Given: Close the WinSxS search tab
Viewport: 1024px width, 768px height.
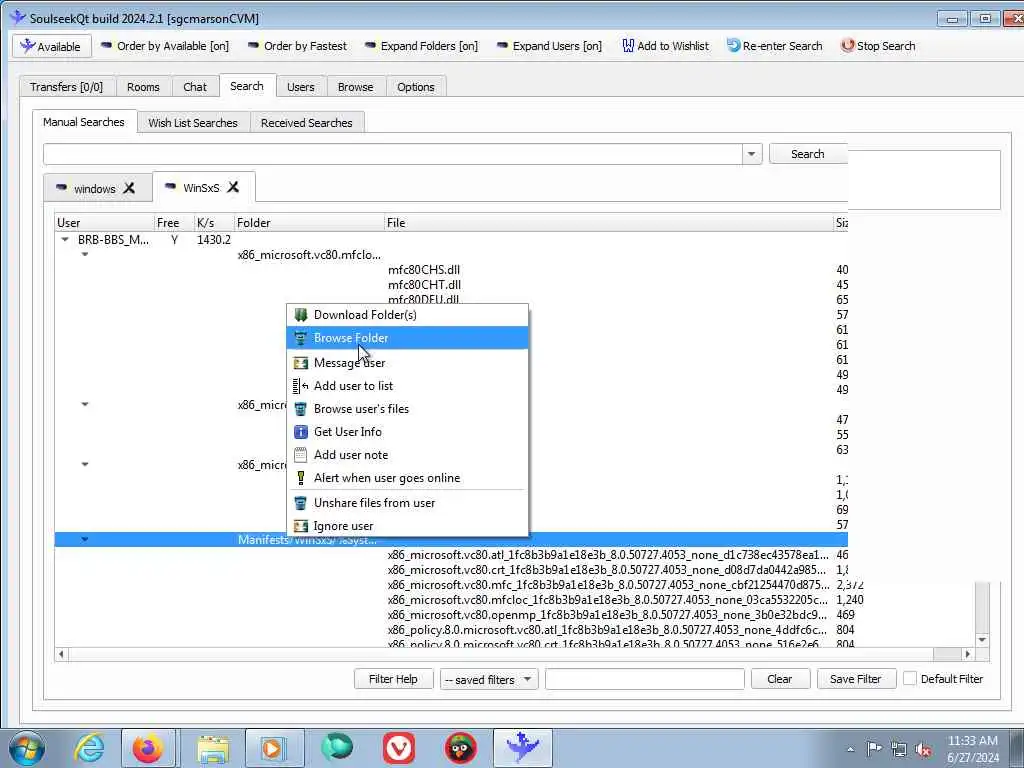Looking at the screenshot, I should tap(233, 187).
